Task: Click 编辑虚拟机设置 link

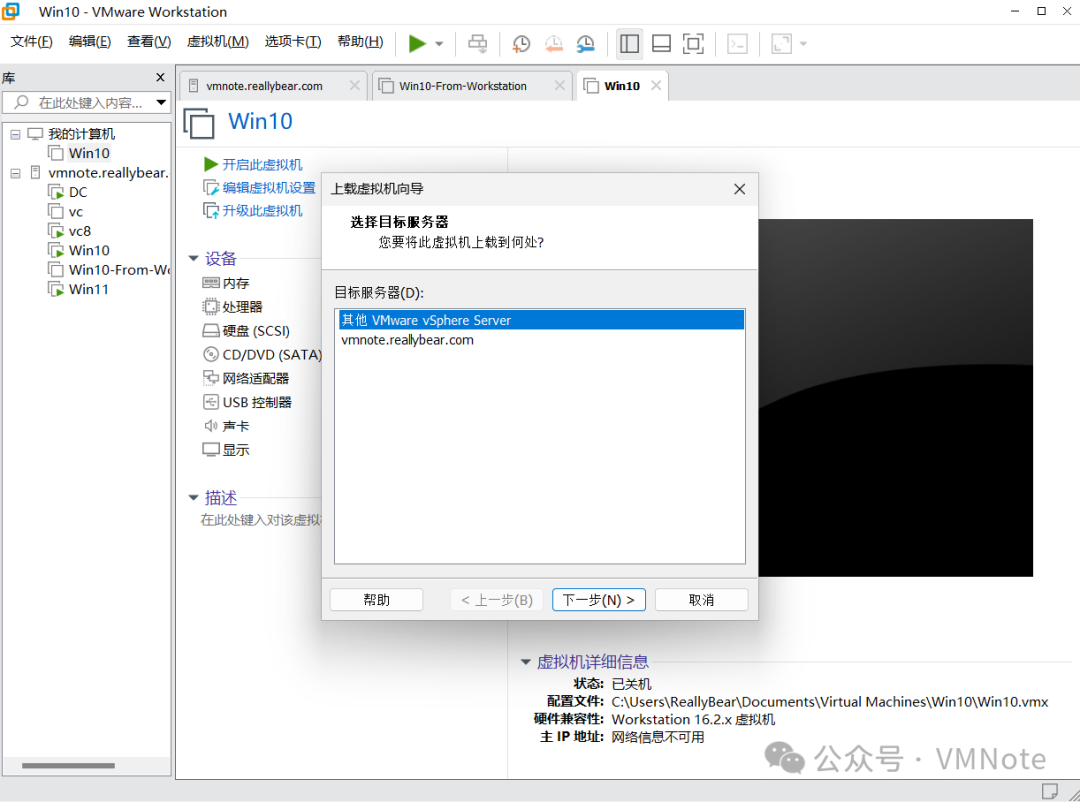Action: [x=269, y=187]
